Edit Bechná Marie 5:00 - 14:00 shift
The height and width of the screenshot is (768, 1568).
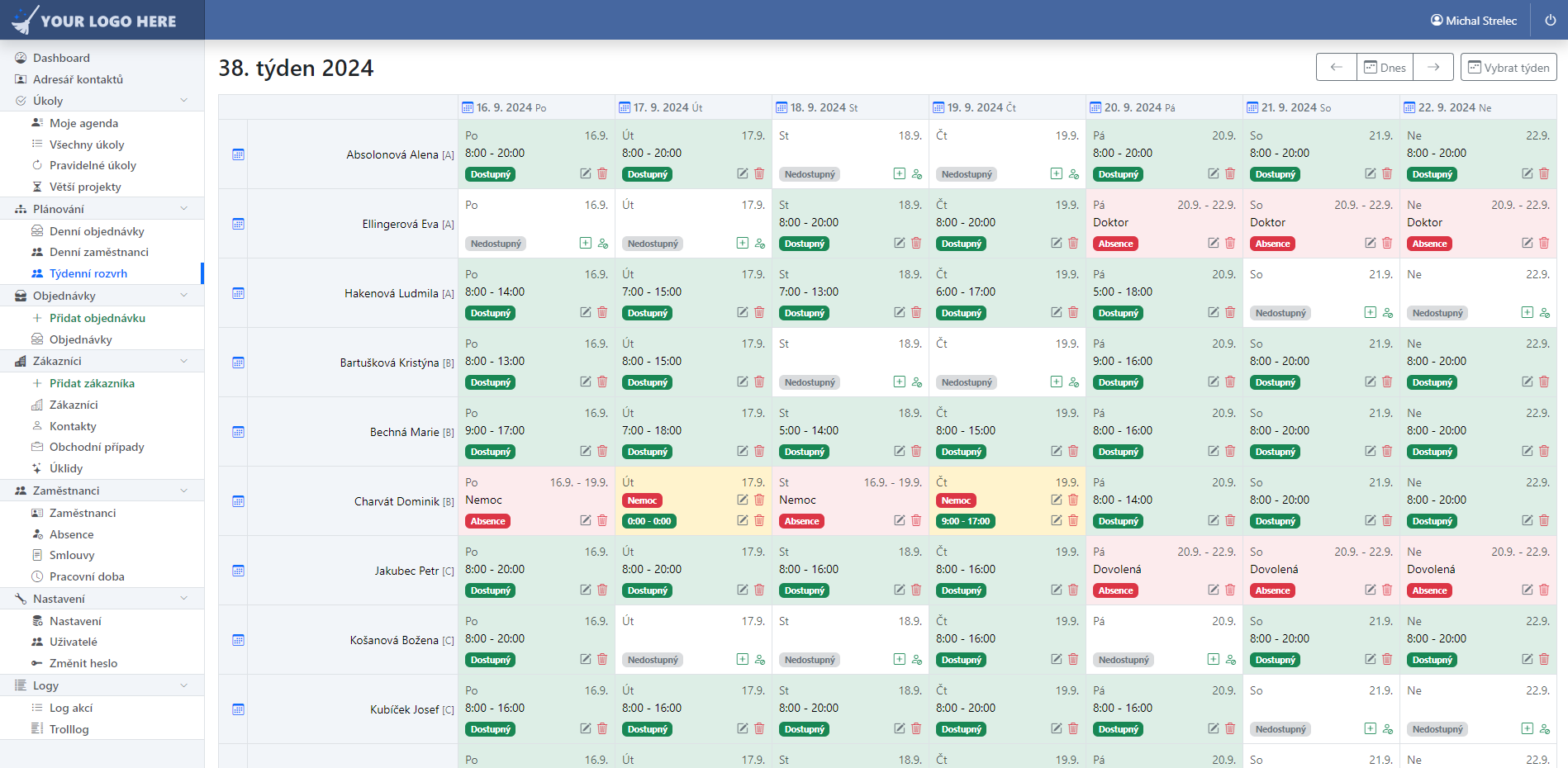[900, 451]
